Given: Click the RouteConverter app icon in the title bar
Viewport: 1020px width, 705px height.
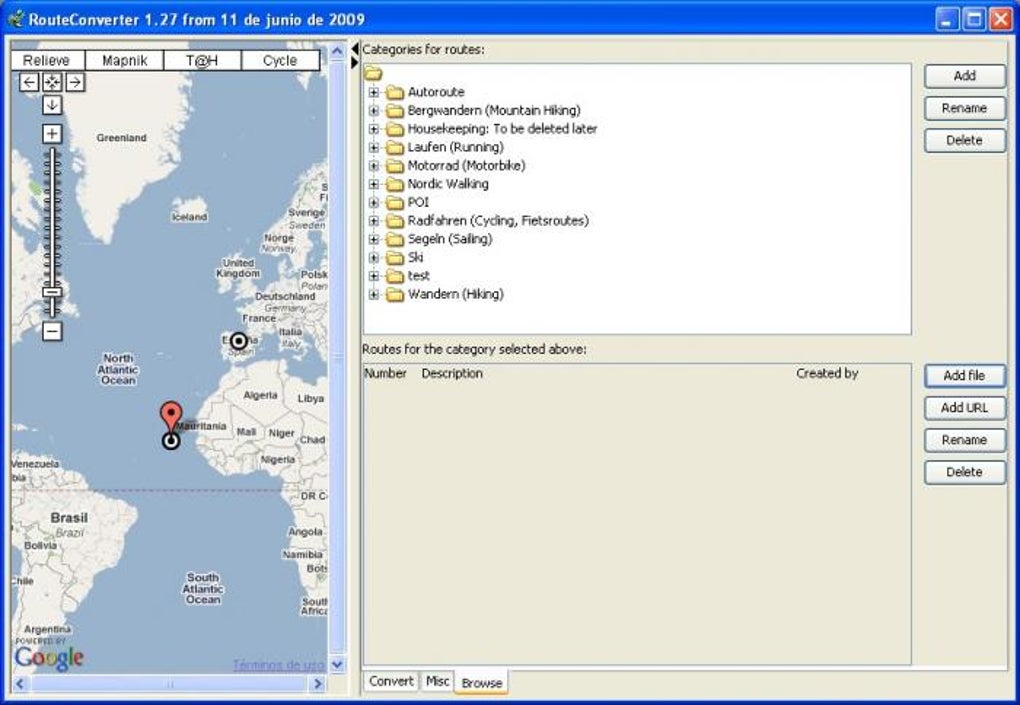Looking at the screenshot, I should pos(16,19).
